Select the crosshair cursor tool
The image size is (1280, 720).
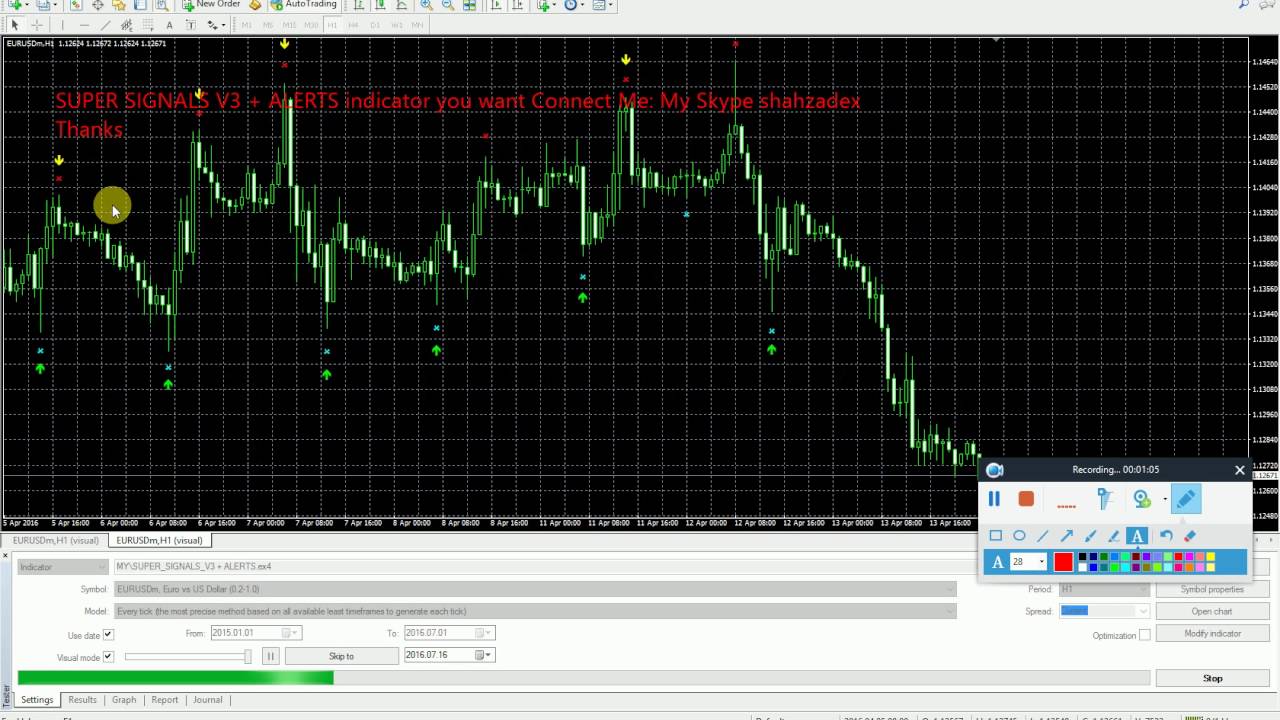tap(37, 25)
